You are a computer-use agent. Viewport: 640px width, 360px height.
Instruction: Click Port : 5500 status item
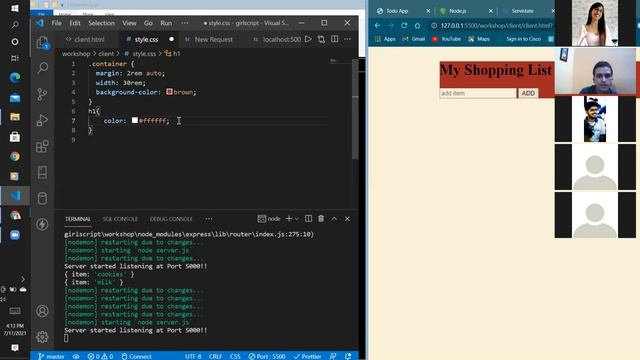click(x=267, y=356)
